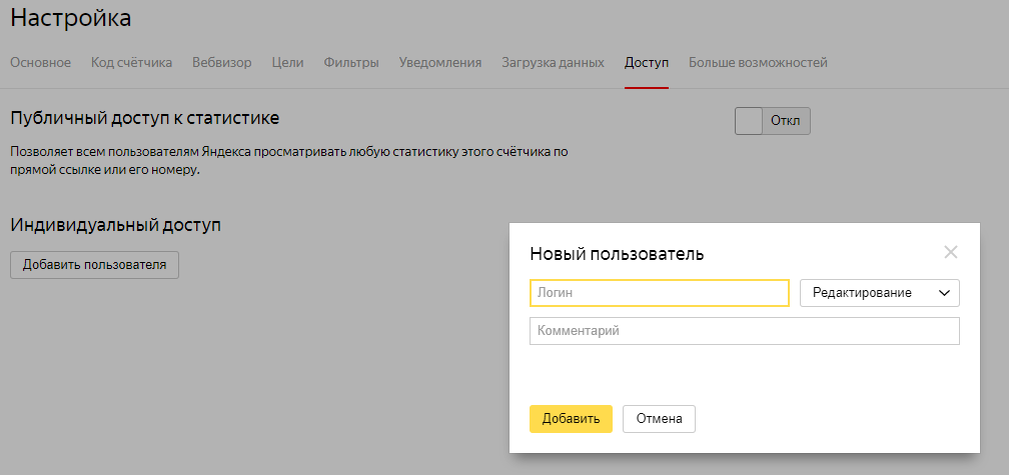Open the Уведомления tab

click(440, 62)
